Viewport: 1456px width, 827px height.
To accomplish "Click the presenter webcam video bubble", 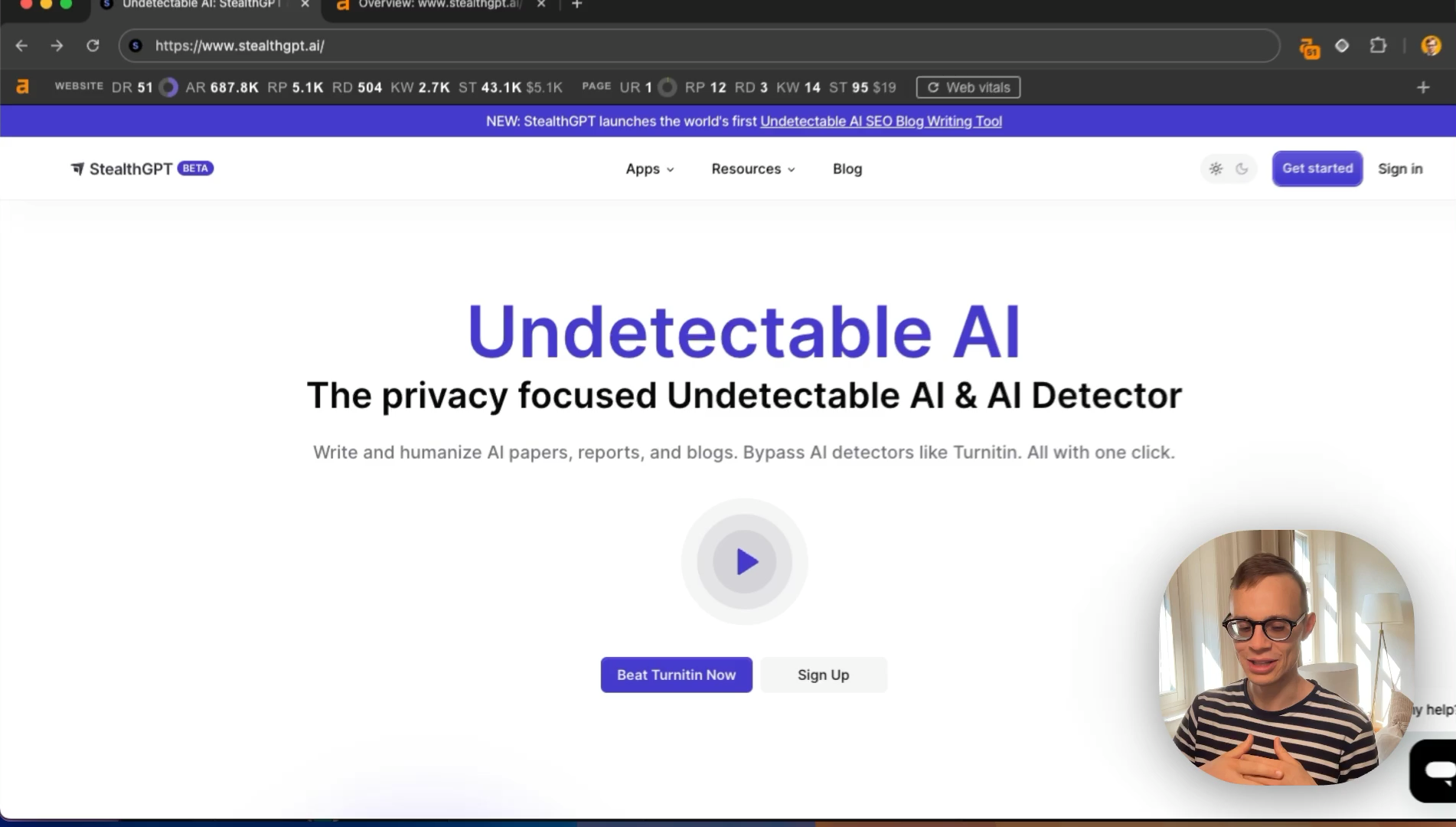I will 1288,657.
